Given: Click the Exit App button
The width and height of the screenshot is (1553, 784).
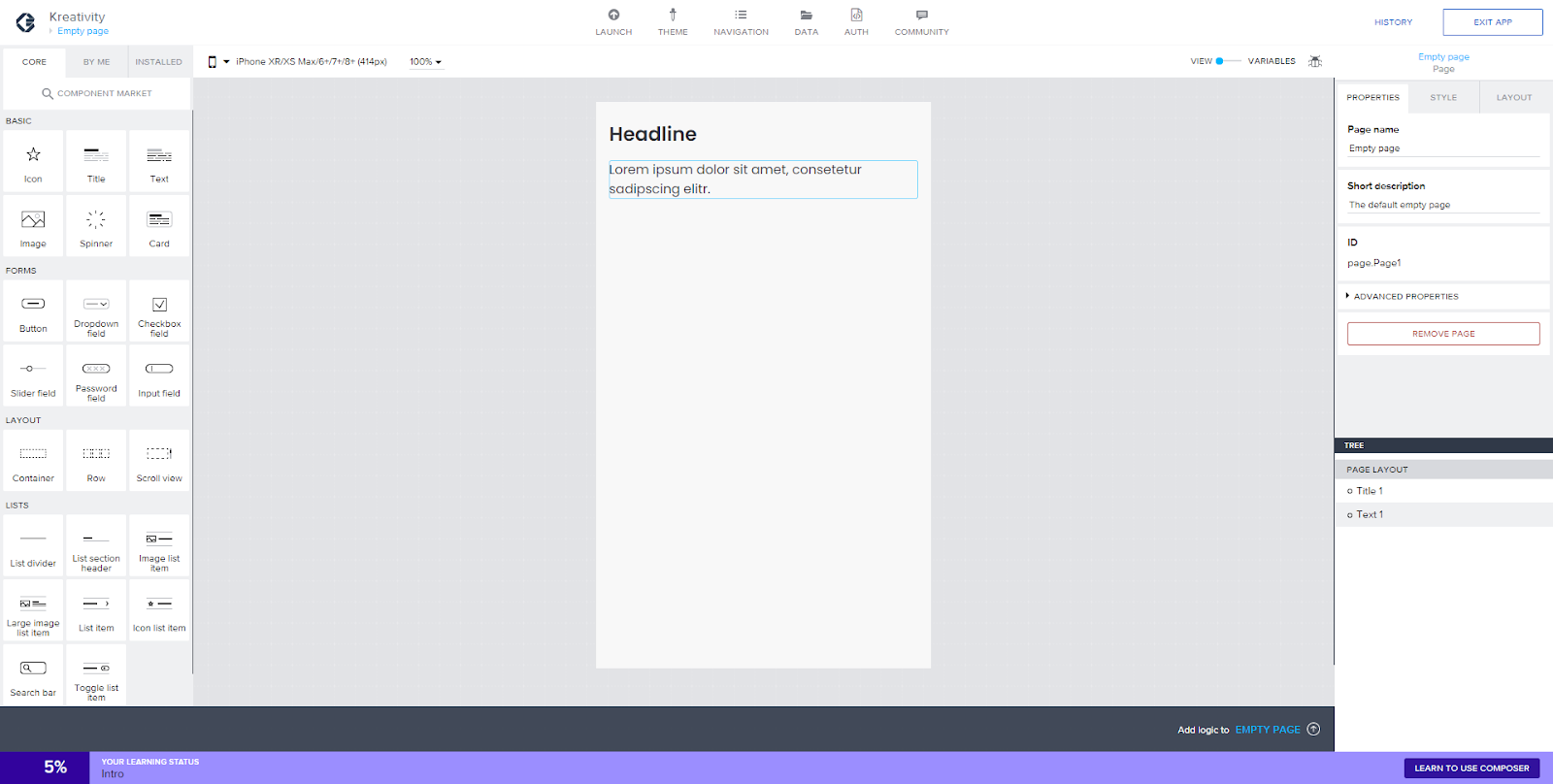Looking at the screenshot, I should pyautogui.click(x=1493, y=22).
